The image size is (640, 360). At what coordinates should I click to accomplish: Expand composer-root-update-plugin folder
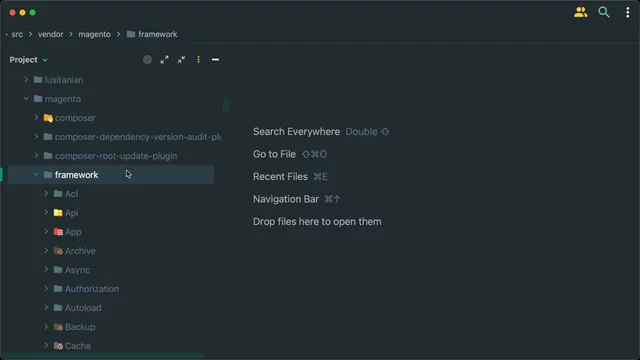36,156
